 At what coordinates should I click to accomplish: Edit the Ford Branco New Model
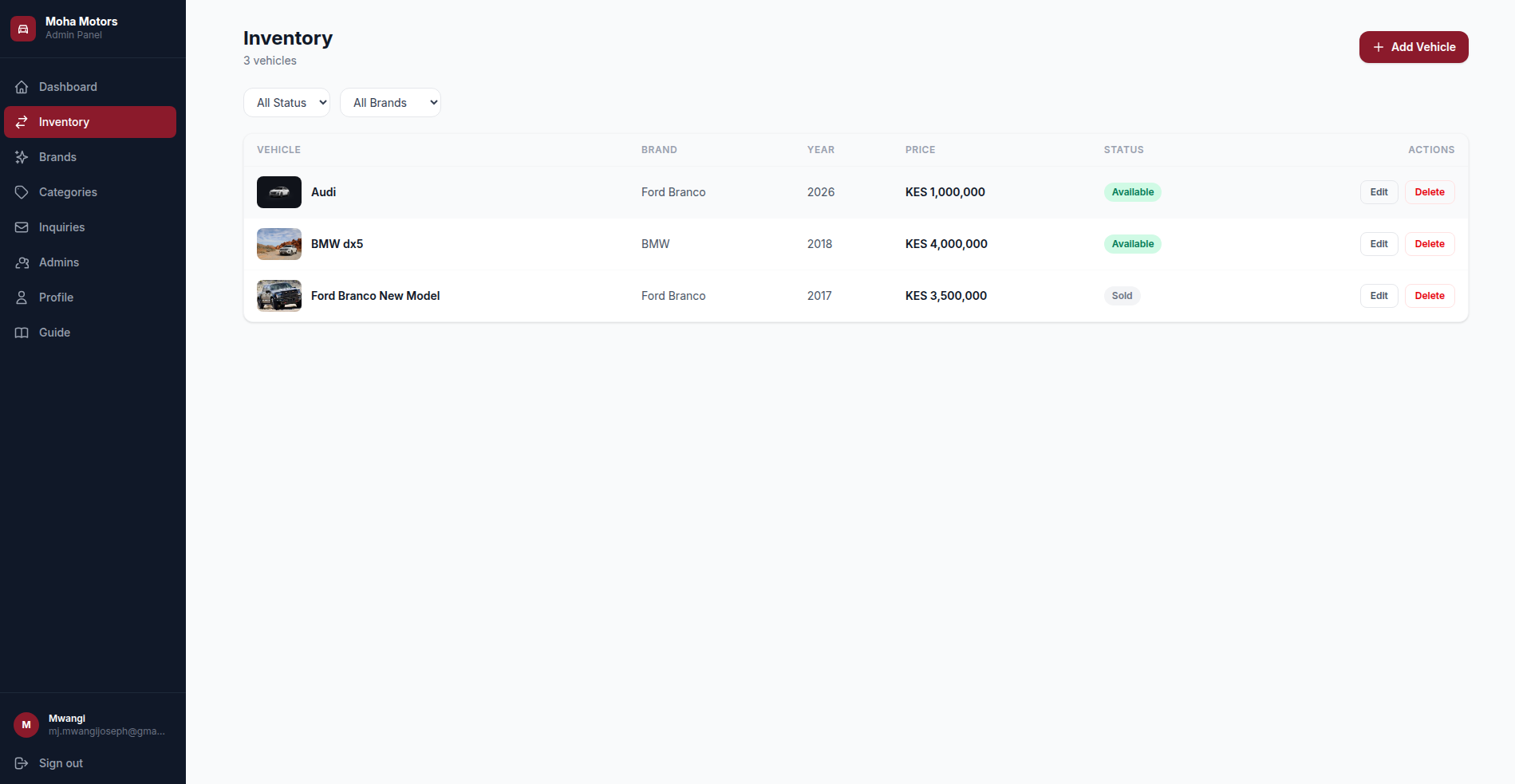tap(1379, 296)
